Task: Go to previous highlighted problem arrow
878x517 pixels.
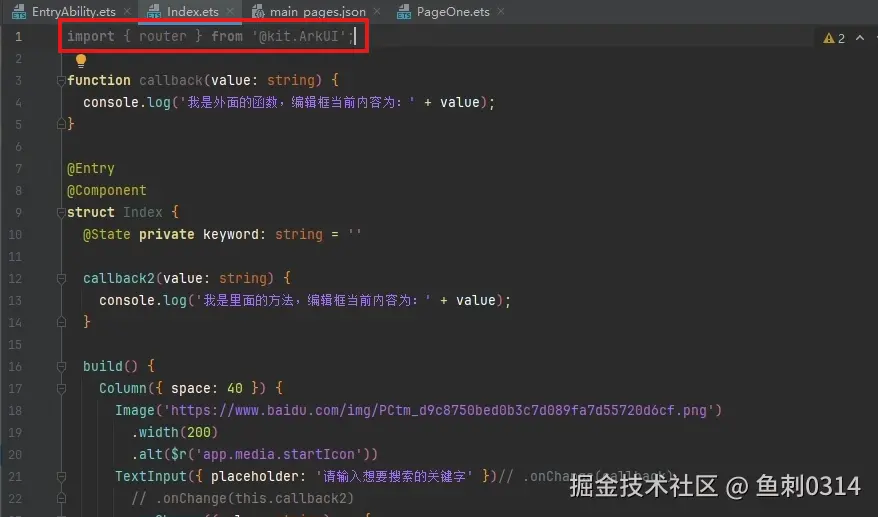Action: tap(860, 38)
